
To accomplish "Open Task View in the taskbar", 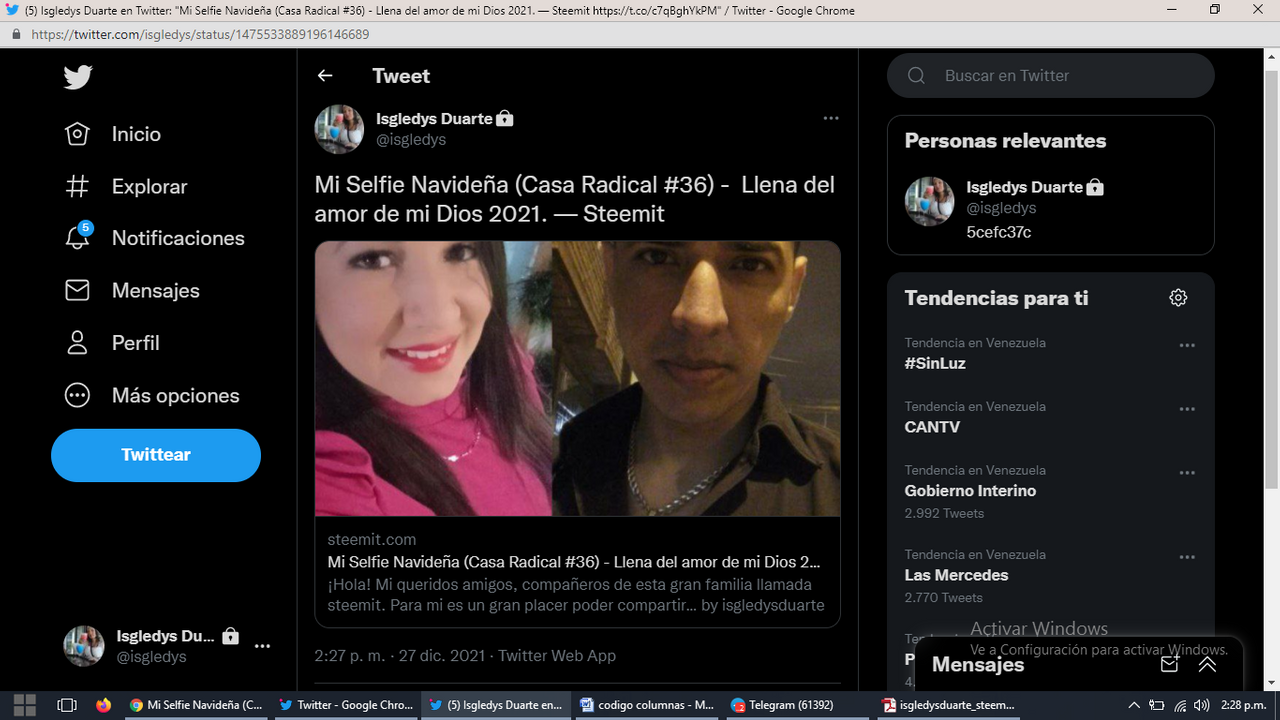I will (x=67, y=705).
